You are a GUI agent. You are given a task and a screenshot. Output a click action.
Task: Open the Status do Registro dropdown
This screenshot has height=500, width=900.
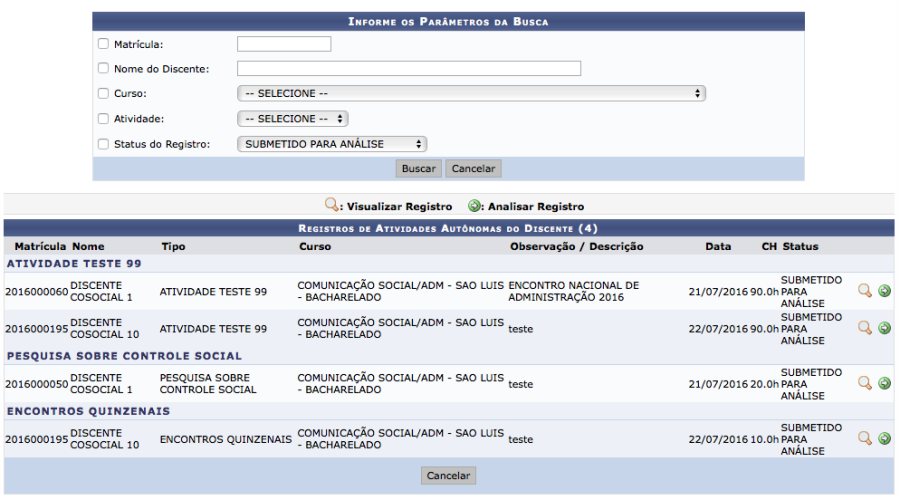[332, 144]
